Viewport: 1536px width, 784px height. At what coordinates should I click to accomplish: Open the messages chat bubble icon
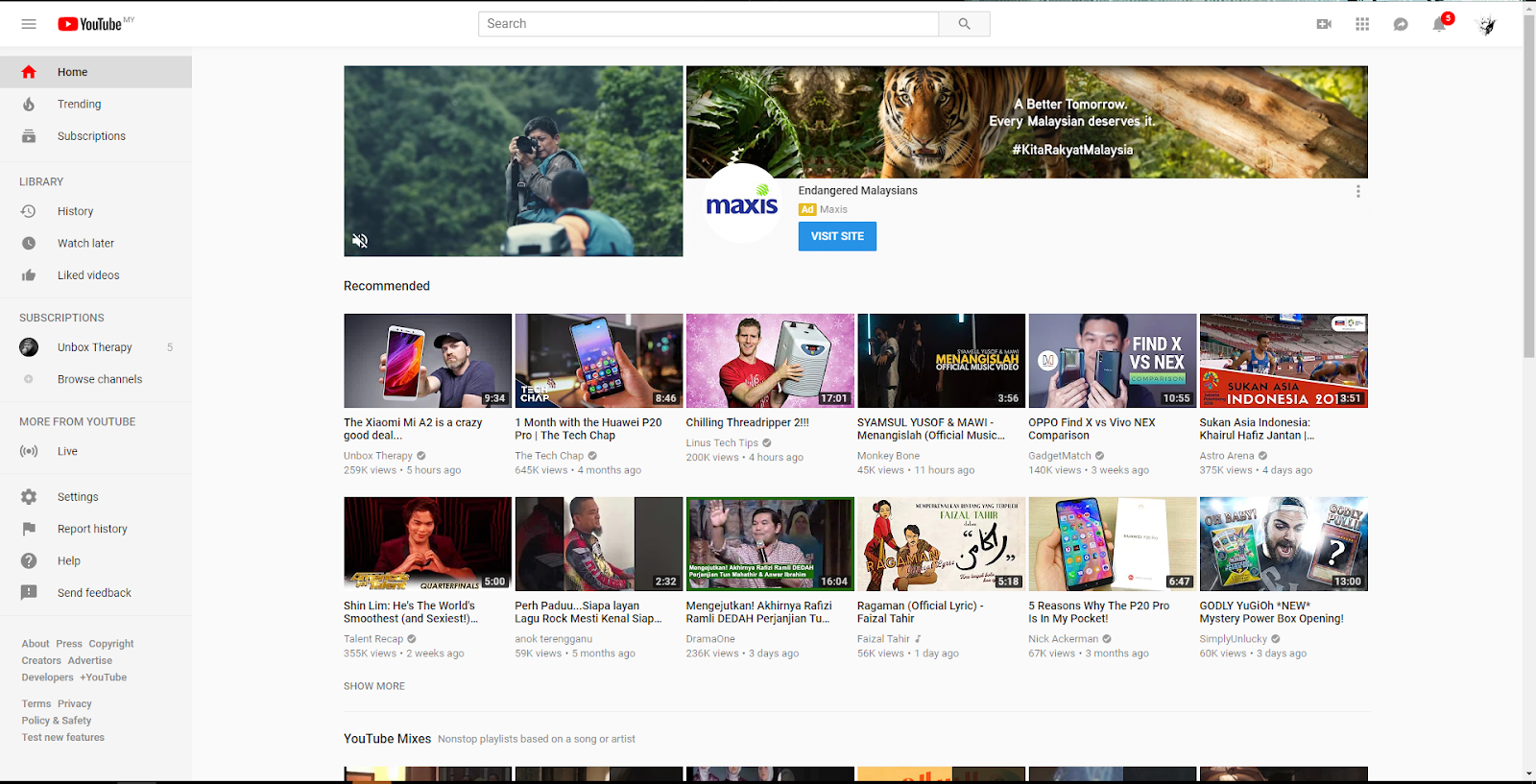click(x=1401, y=24)
